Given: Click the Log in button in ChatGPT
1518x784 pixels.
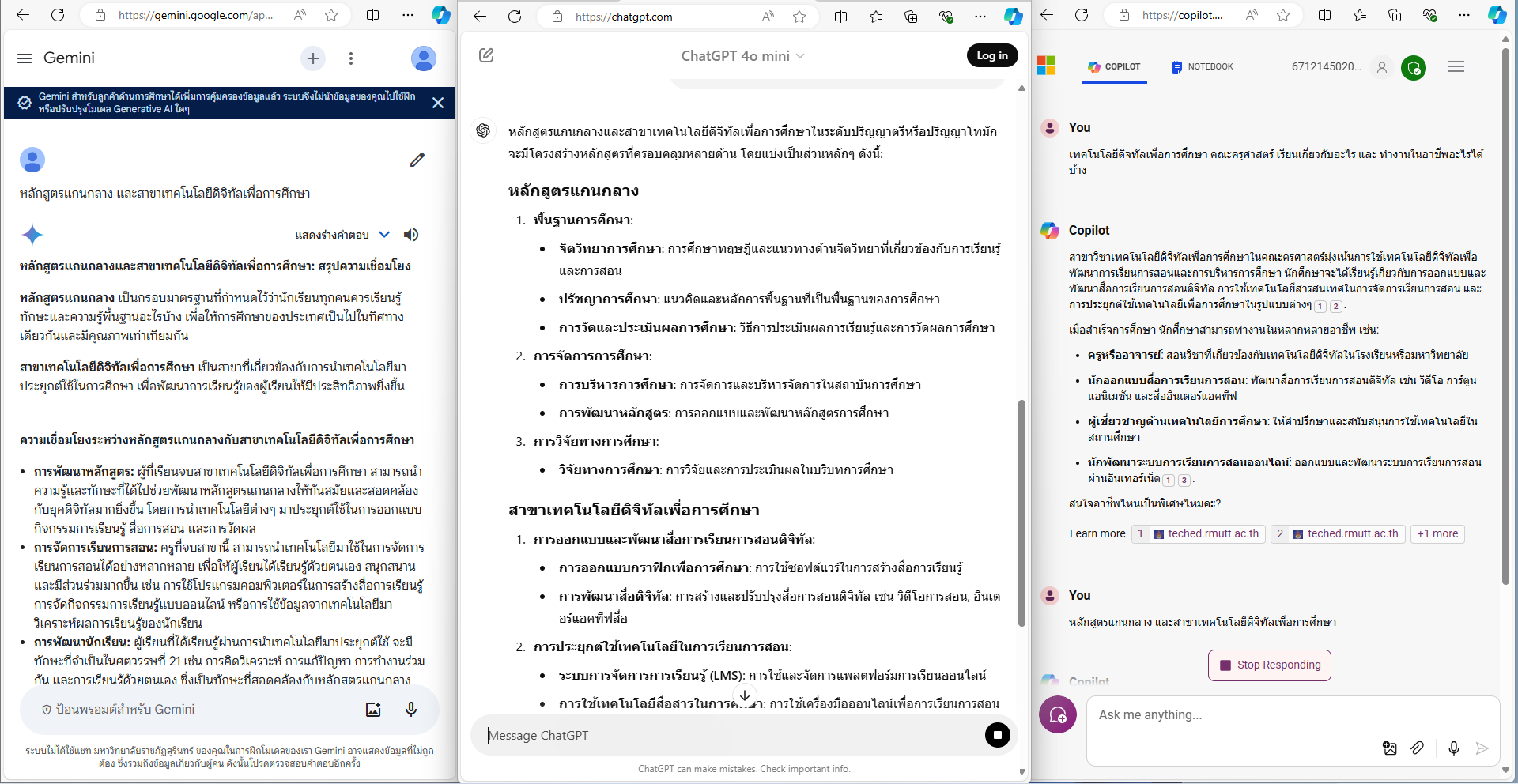Looking at the screenshot, I should [x=991, y=55].
